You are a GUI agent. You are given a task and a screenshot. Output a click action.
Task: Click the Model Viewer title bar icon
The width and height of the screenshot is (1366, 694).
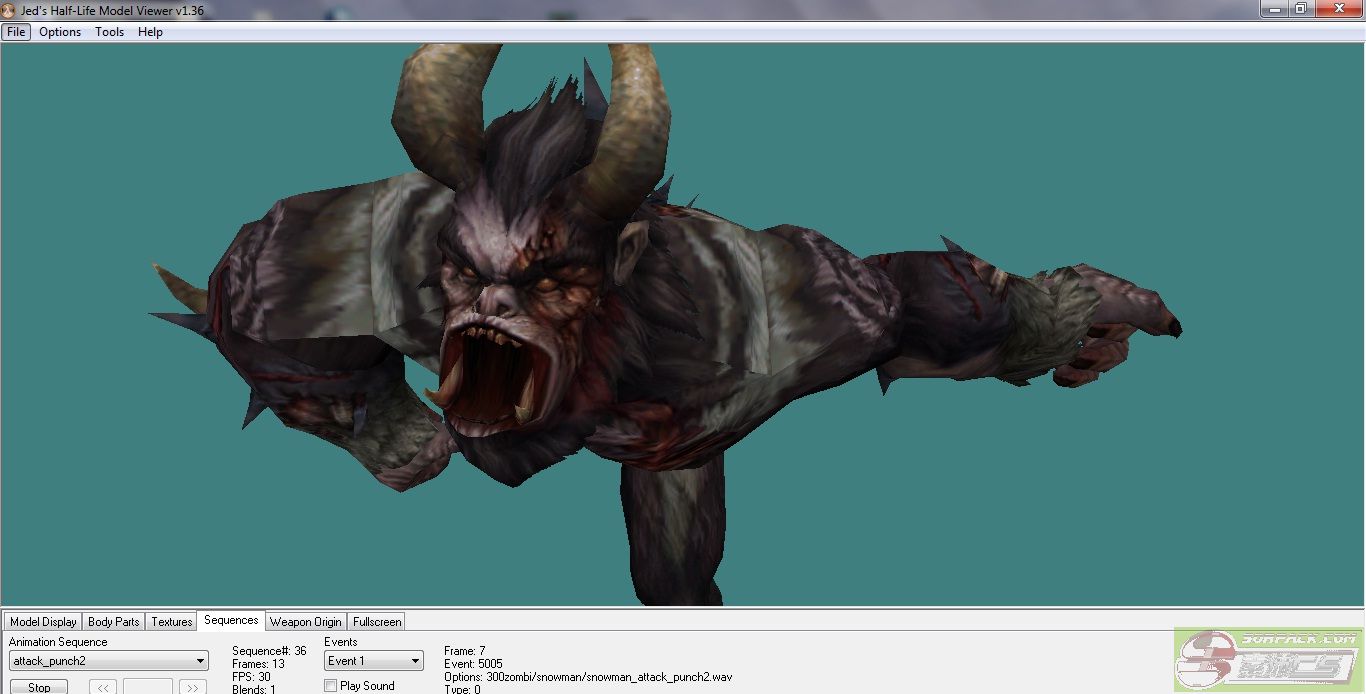tap(9, 10)
